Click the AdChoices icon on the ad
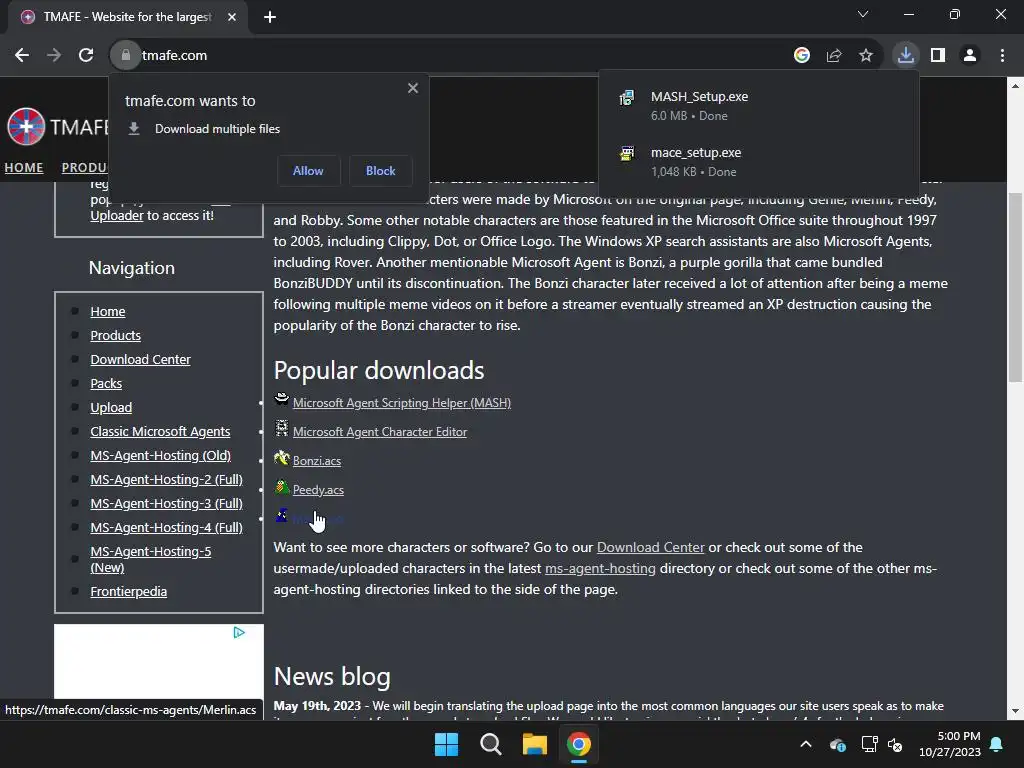1024x768 pixels. (x=239, y=632)
